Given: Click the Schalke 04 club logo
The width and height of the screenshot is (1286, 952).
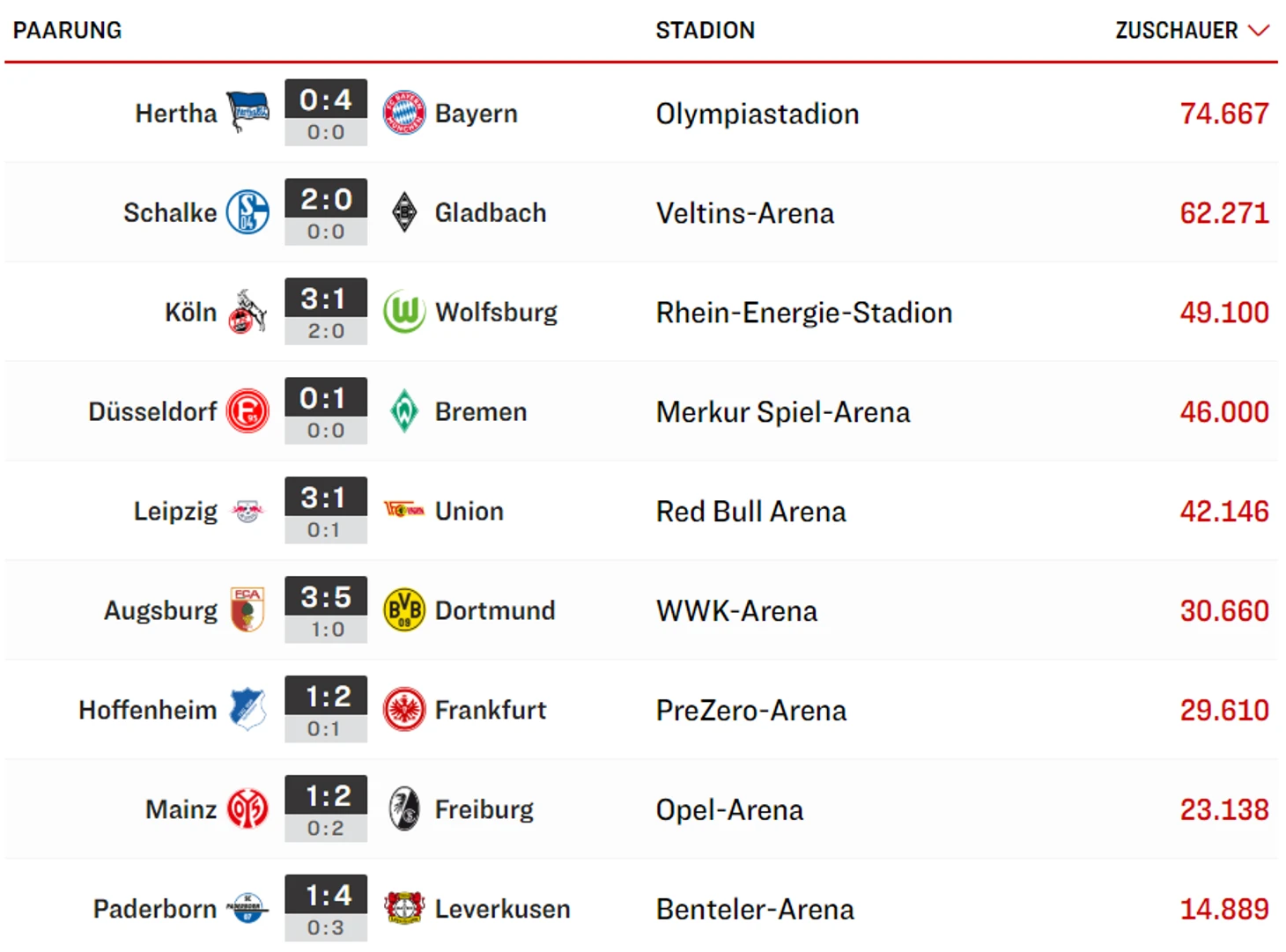Looking at the screenshot, I should point(248,212).
